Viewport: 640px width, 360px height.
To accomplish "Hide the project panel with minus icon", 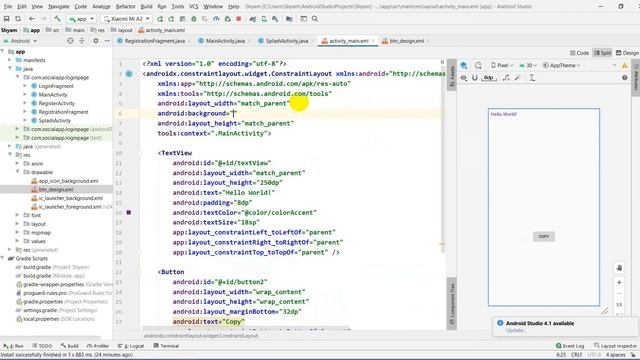I will pyautogui.click(x=107, y=41).
